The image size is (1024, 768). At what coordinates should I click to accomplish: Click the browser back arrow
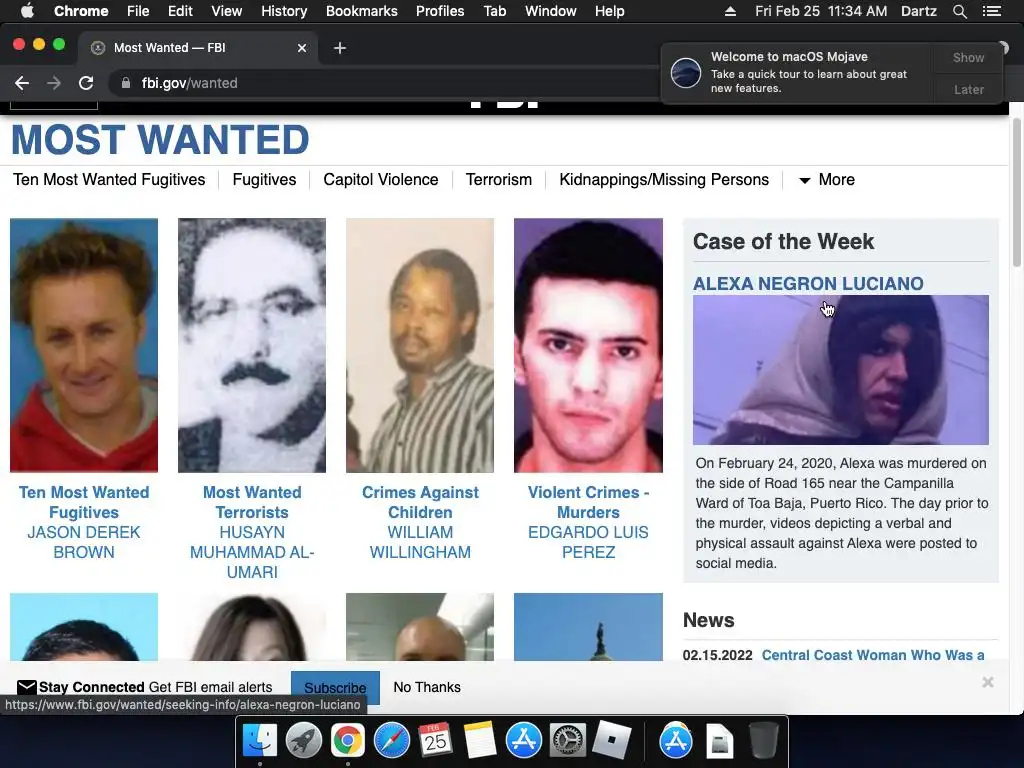coord(22,83)
